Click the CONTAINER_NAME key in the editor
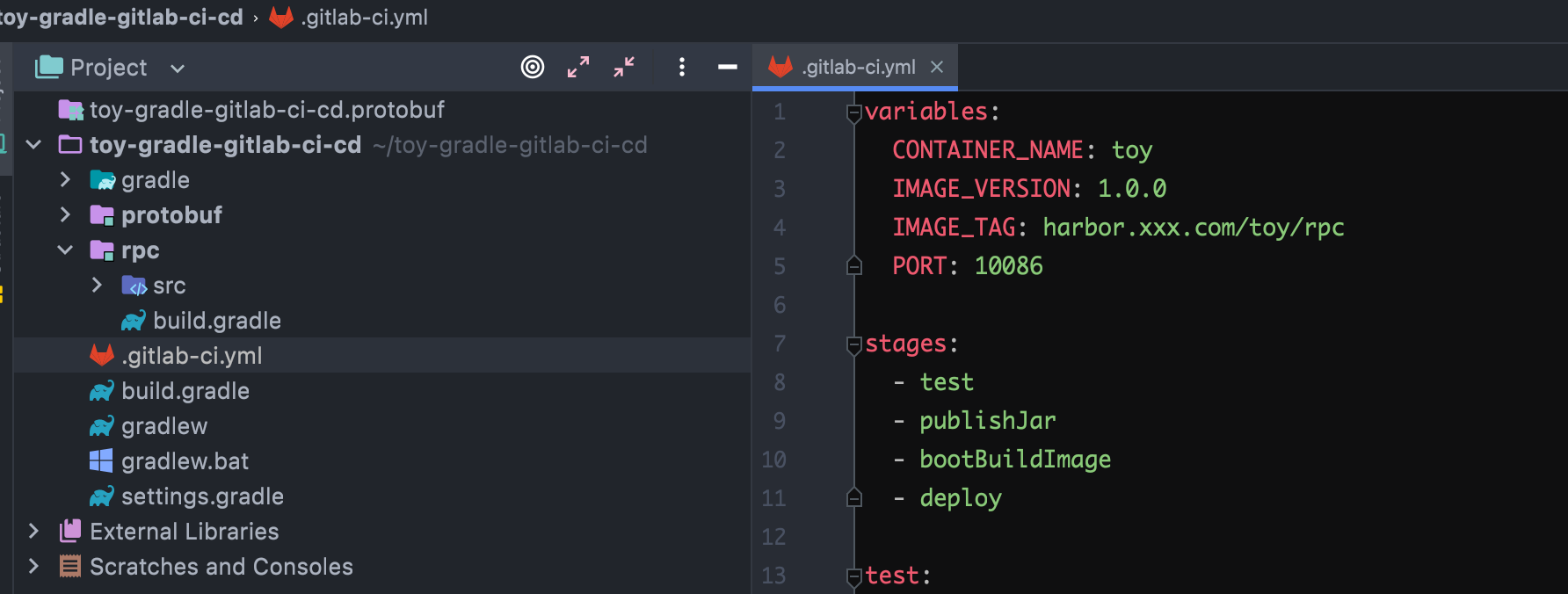This screenshot has height=594, width=1568. 987,150
